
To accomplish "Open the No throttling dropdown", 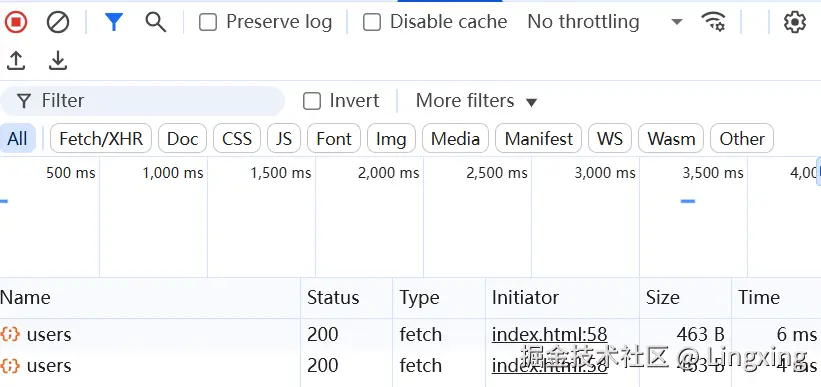I will point(605,22).
